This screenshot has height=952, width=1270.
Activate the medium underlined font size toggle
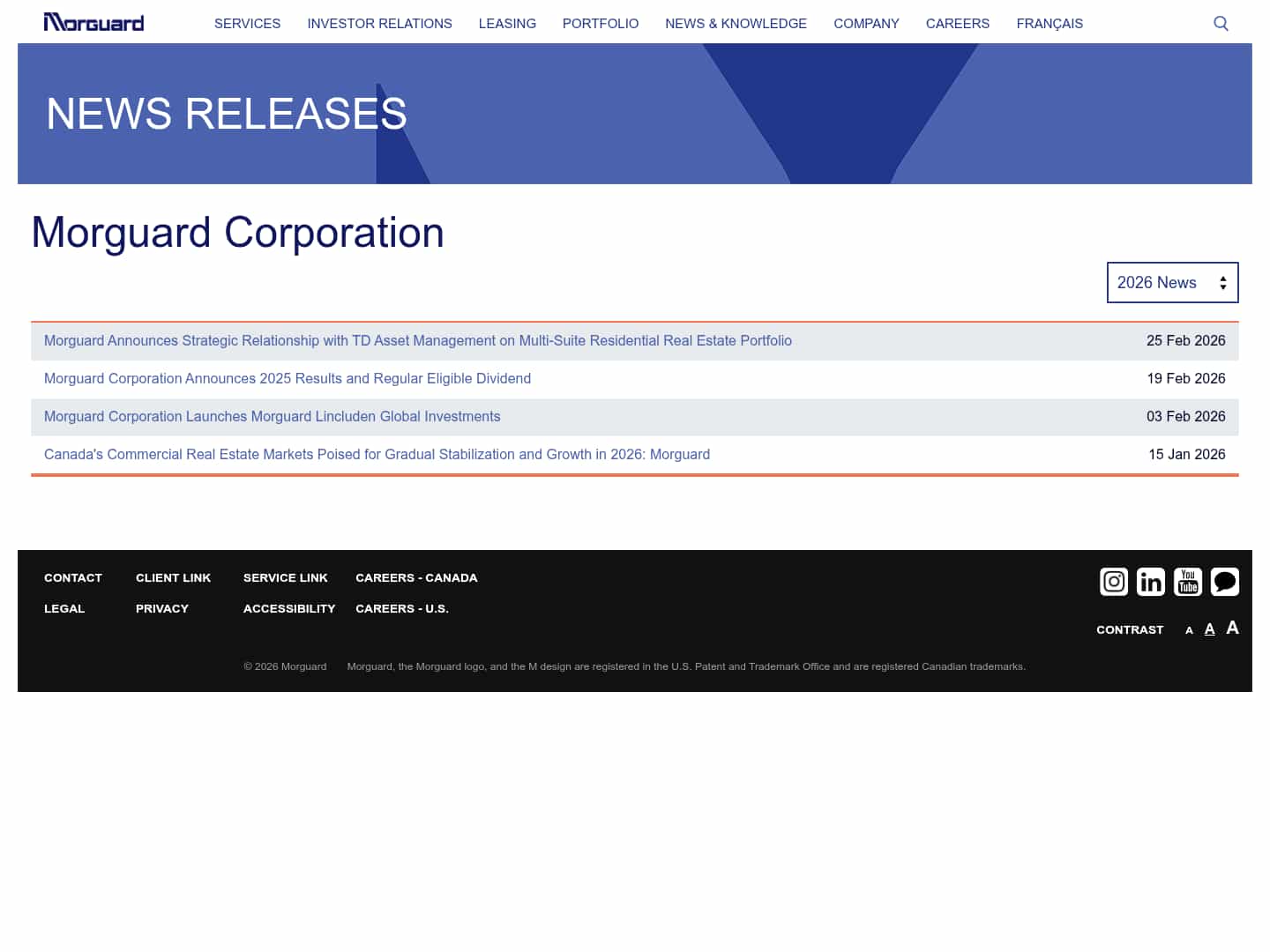[1209, 628]
